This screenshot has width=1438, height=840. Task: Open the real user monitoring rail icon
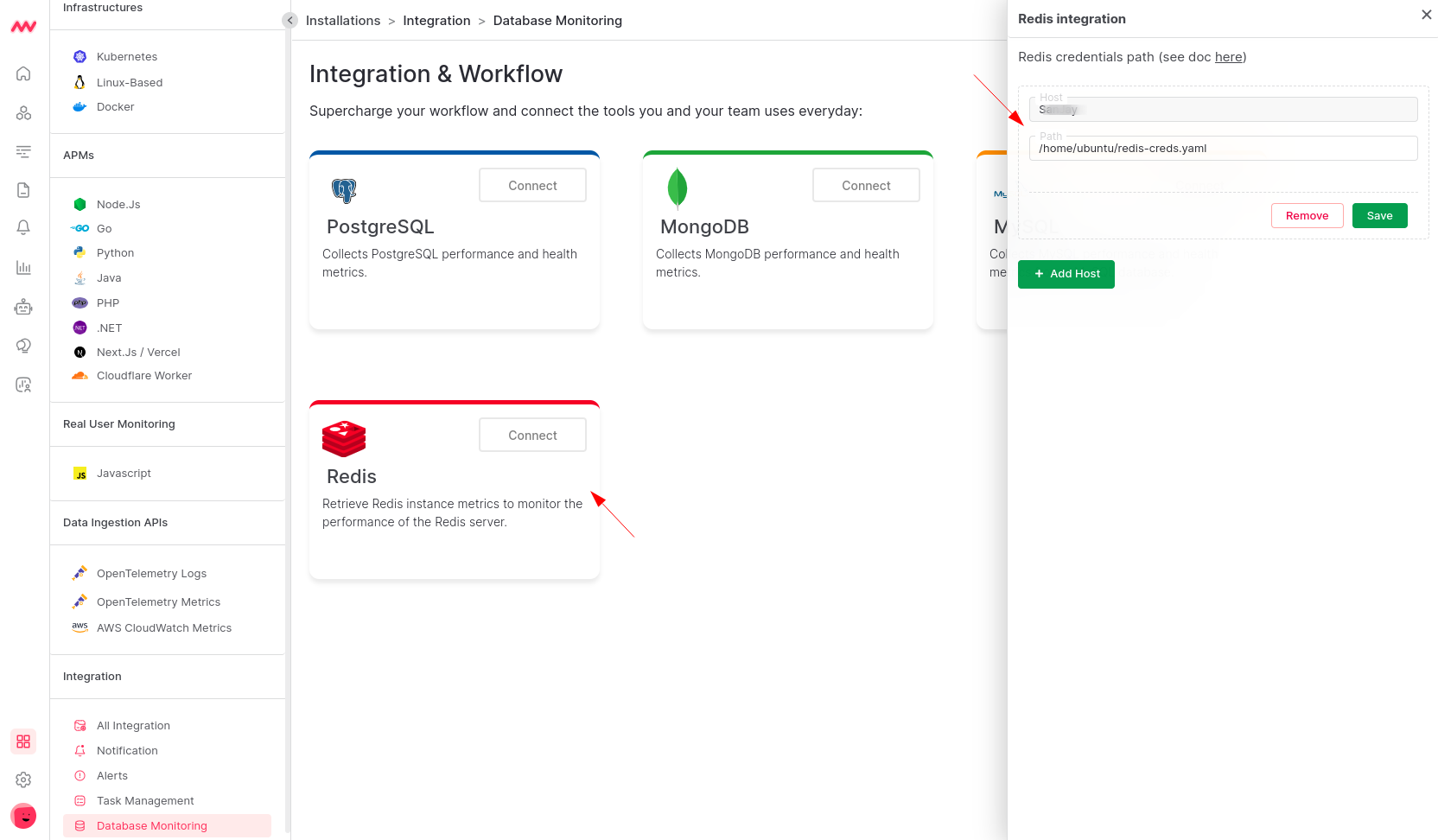click(23, 385)
